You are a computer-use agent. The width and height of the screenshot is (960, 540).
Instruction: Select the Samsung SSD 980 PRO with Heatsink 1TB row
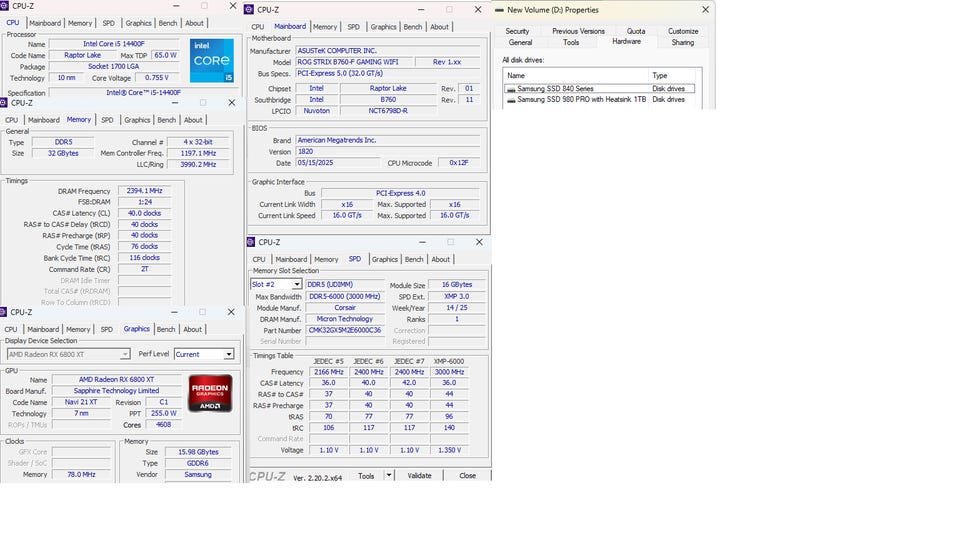[599, 99]
